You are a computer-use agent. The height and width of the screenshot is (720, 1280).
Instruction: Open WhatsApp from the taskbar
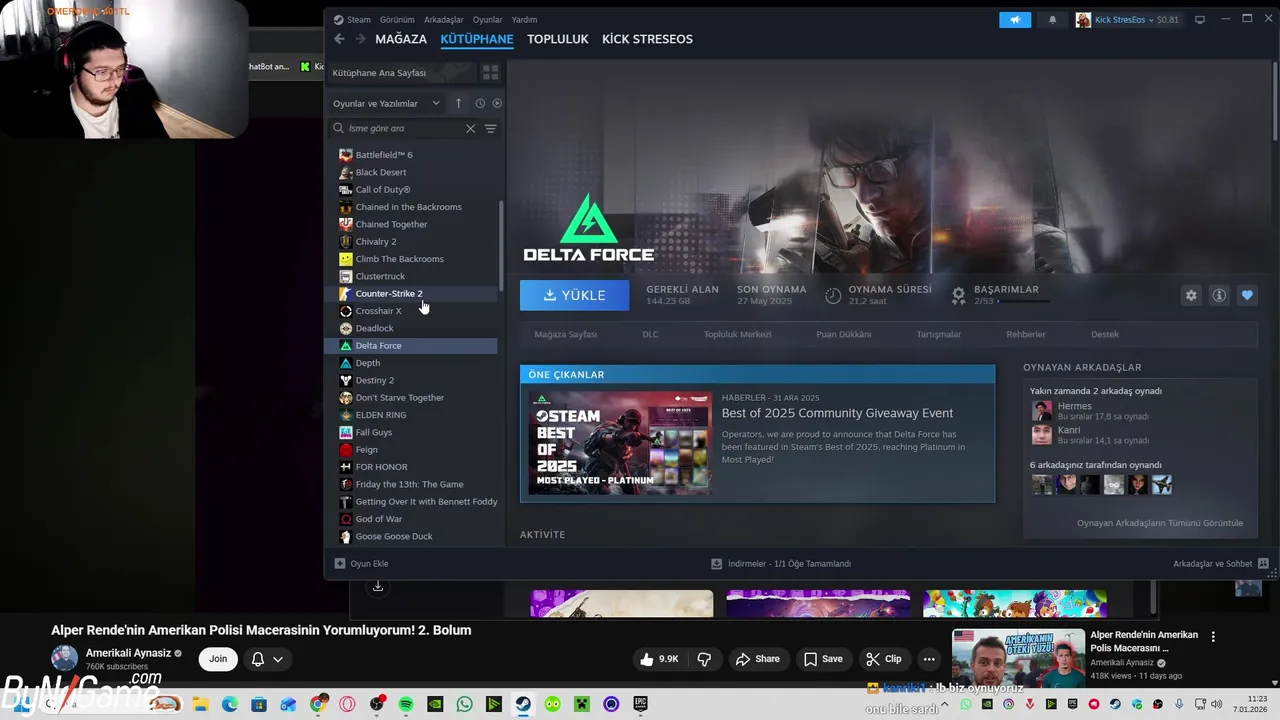click(464, 704)
